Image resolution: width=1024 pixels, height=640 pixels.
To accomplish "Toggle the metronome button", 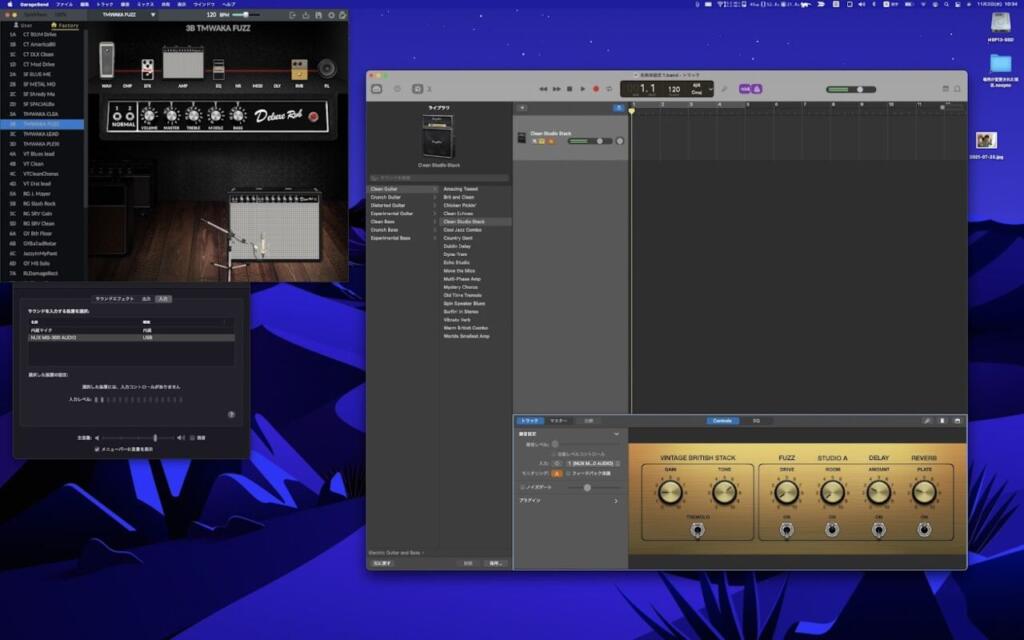I will point(757,89).
